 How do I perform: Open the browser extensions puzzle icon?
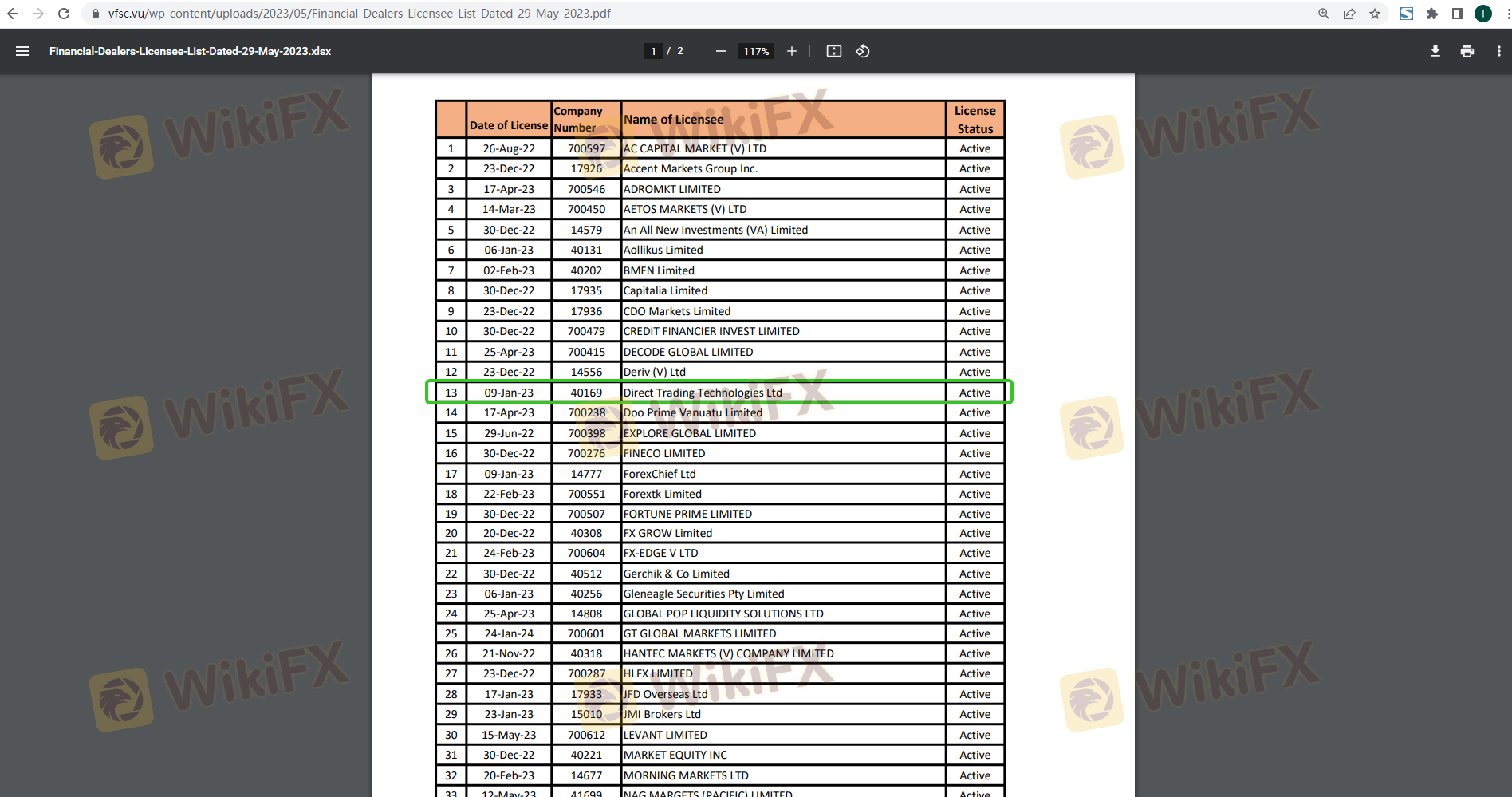point(1432,14)
